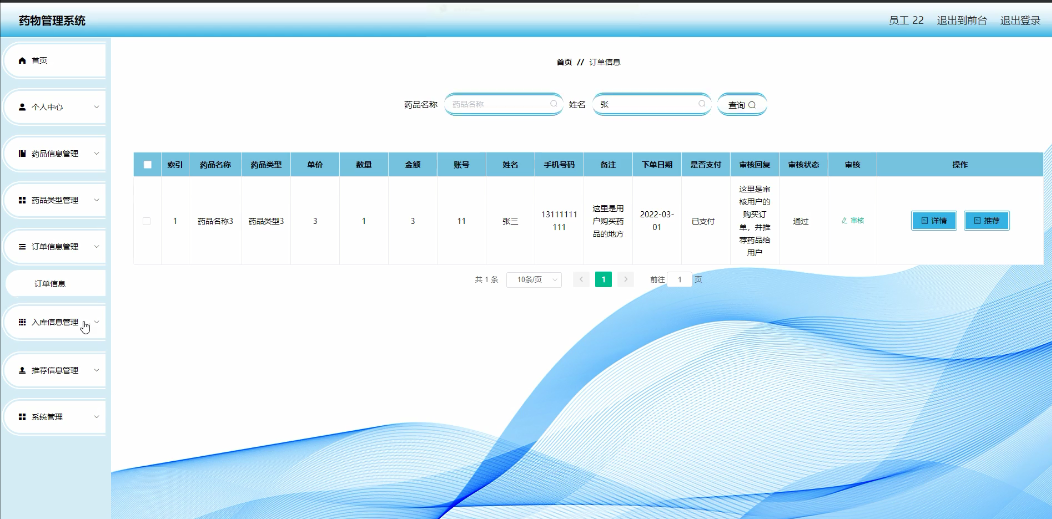Click the 推荐 button for the order

pyautogui.click(x=986, y=221)
